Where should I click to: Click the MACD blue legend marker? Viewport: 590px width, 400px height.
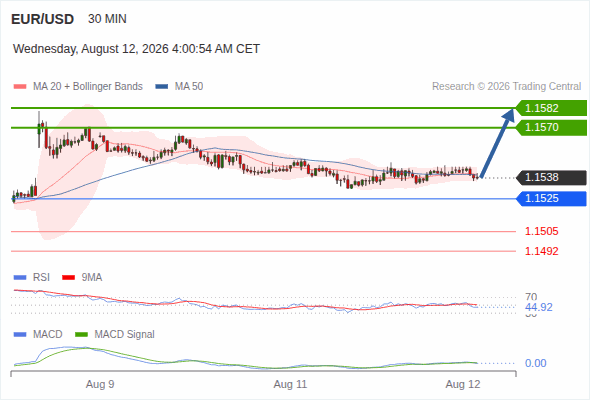tap(20, 335)
